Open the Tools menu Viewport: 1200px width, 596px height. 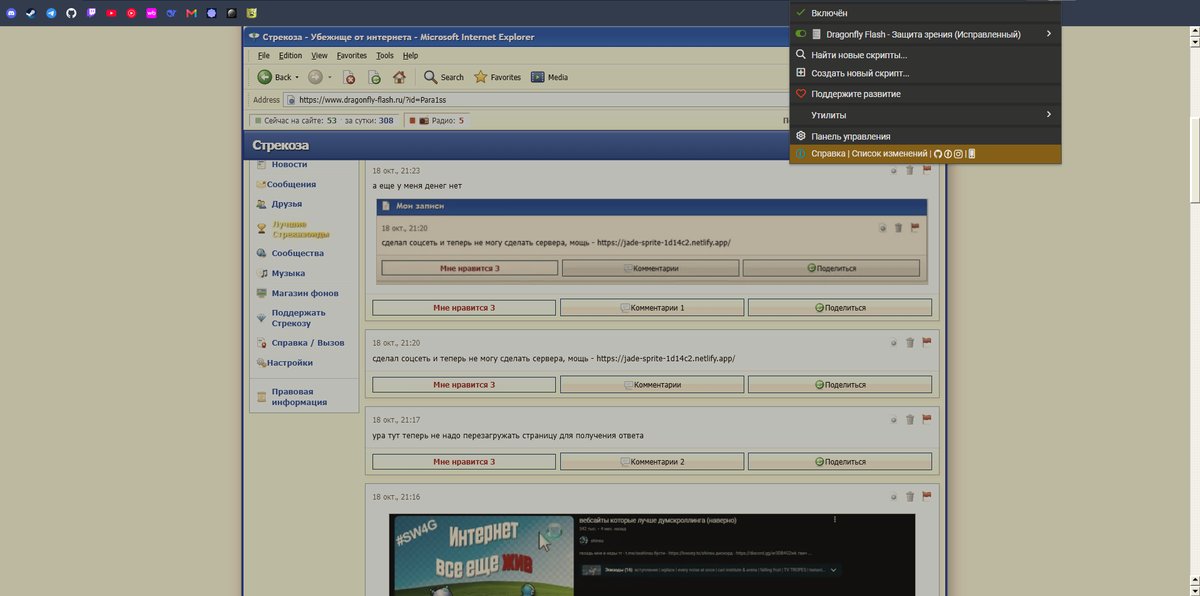(x=385, y=56)
